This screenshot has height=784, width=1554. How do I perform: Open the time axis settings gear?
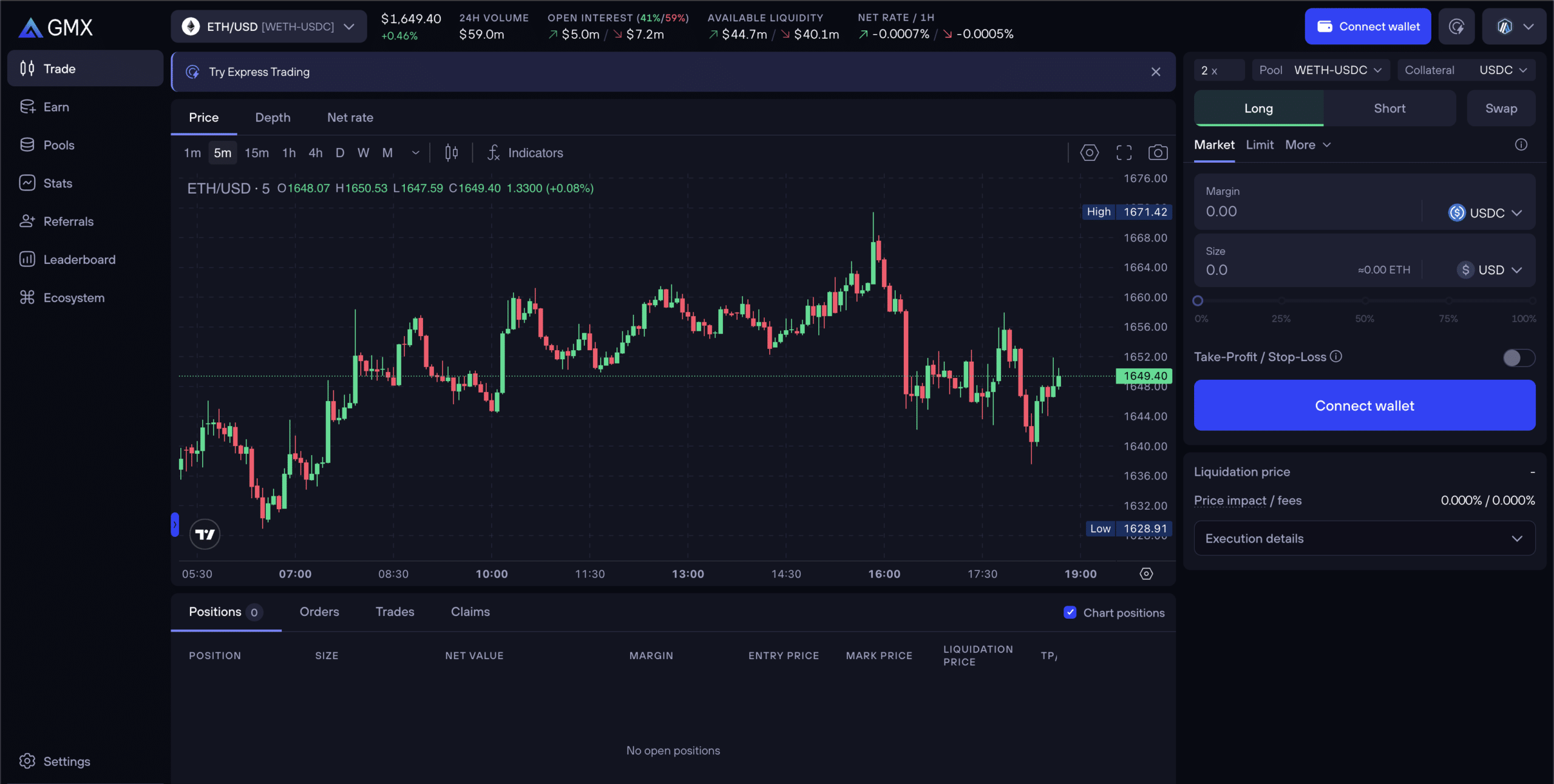click(x=1146, y=573)
